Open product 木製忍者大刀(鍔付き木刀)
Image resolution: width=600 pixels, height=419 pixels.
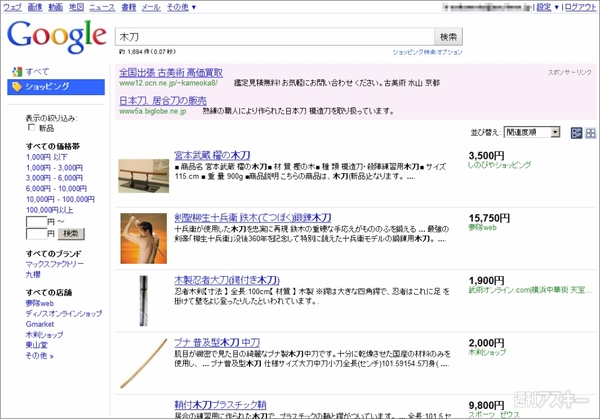pyautogui.click(x=227, y=280)
